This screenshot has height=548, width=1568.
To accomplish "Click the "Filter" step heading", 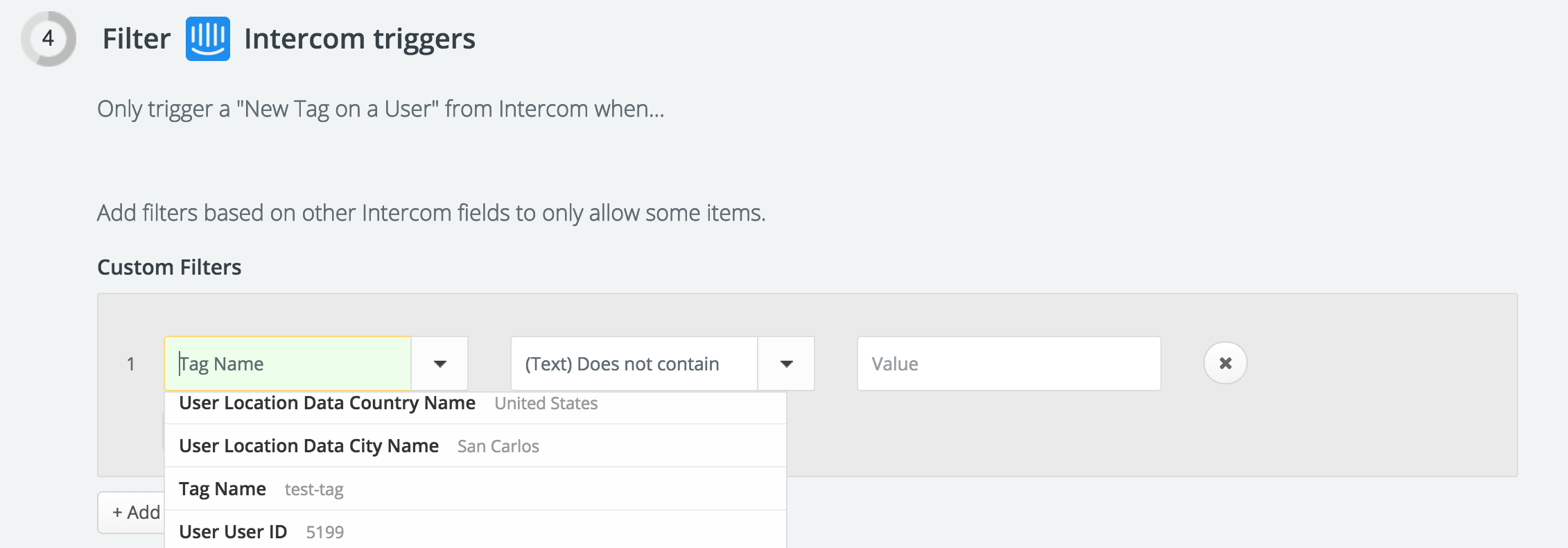I will (137, 39).
